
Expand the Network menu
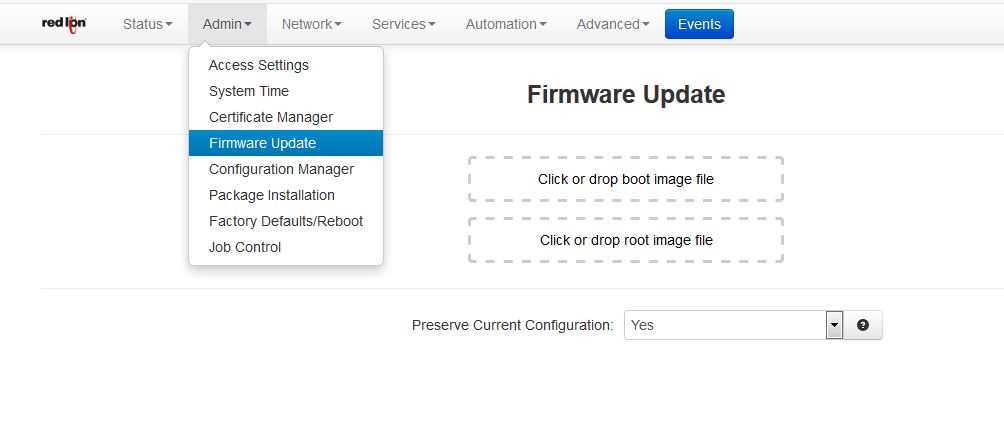[x=312, y=24]
